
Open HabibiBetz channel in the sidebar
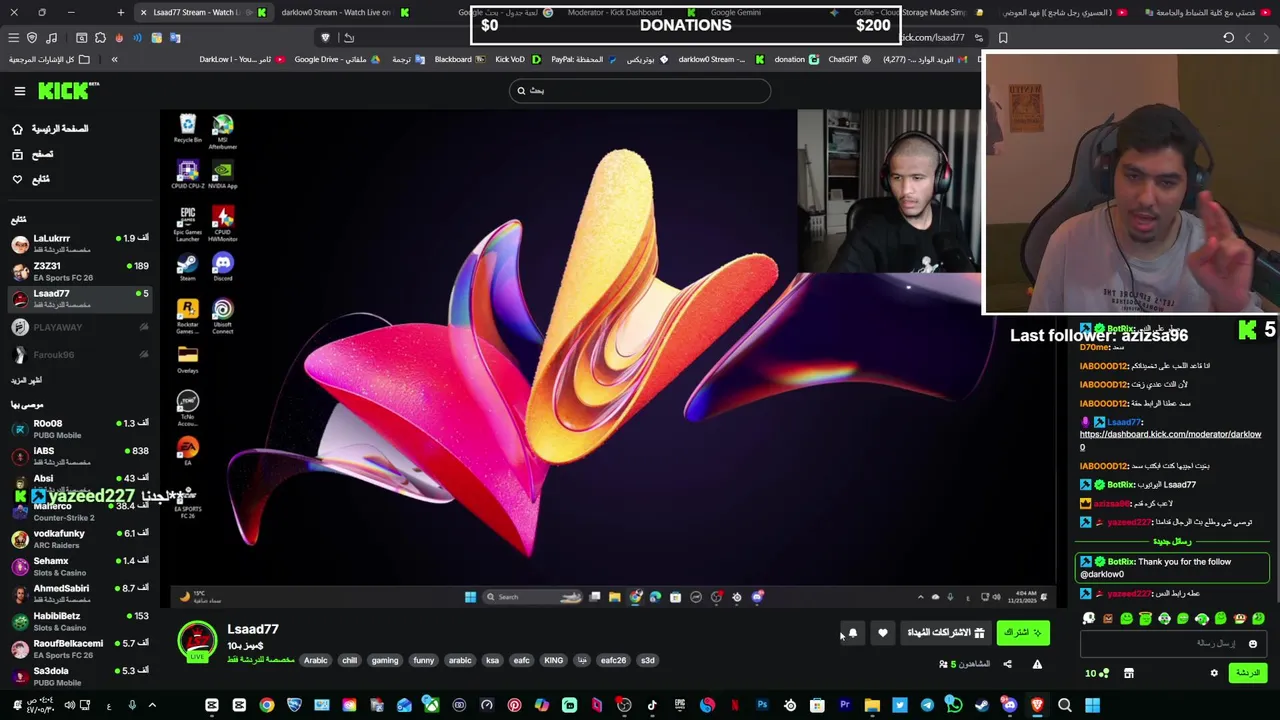click(80, 621)
